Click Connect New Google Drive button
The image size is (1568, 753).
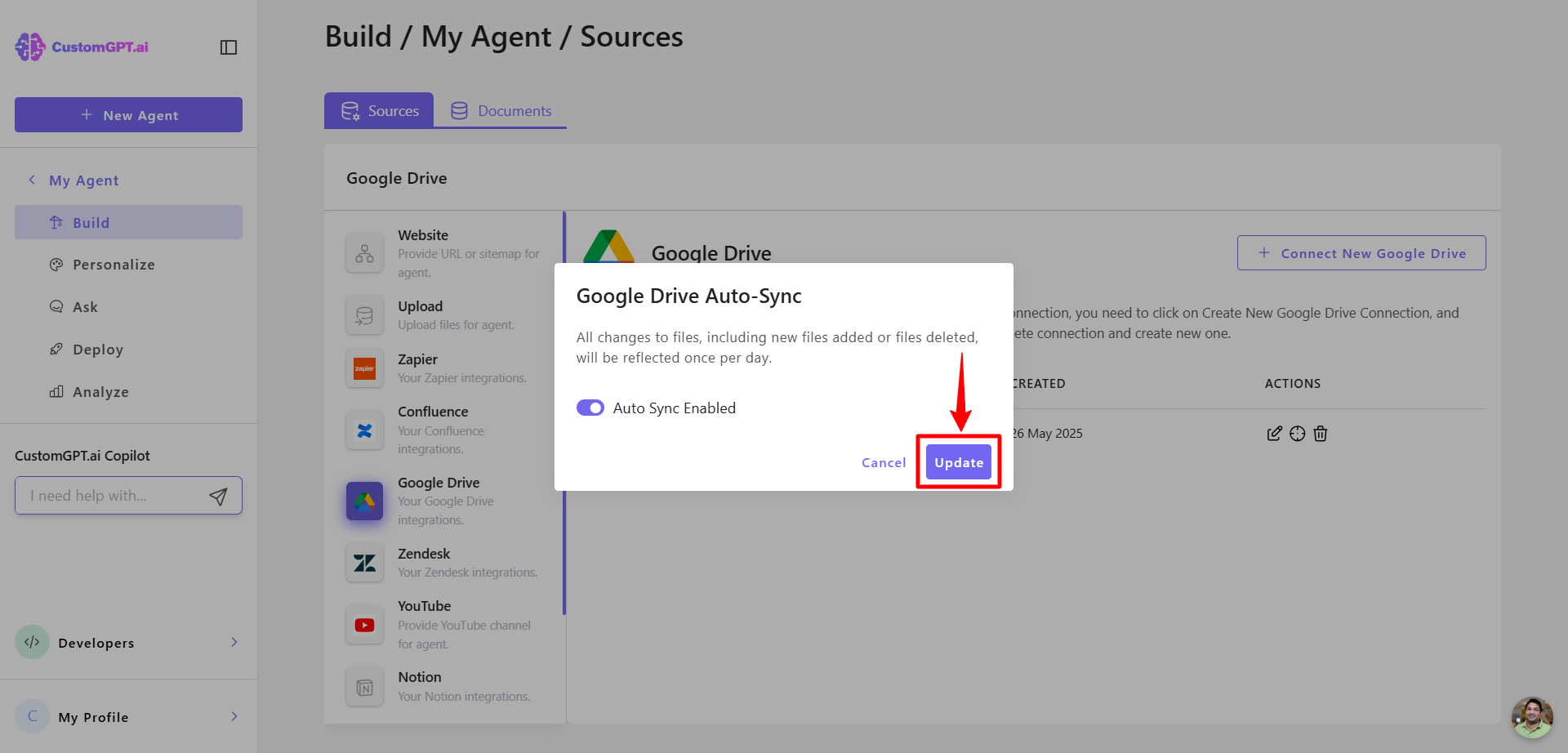click(1361, 253)
